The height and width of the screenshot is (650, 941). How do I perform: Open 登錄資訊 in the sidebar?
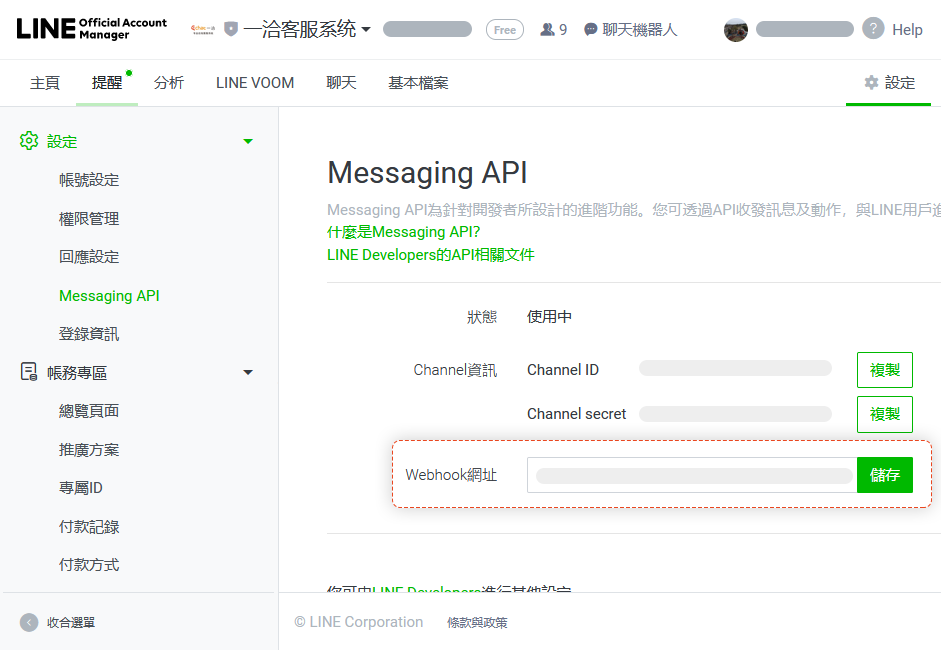click(x=89, y=334)
